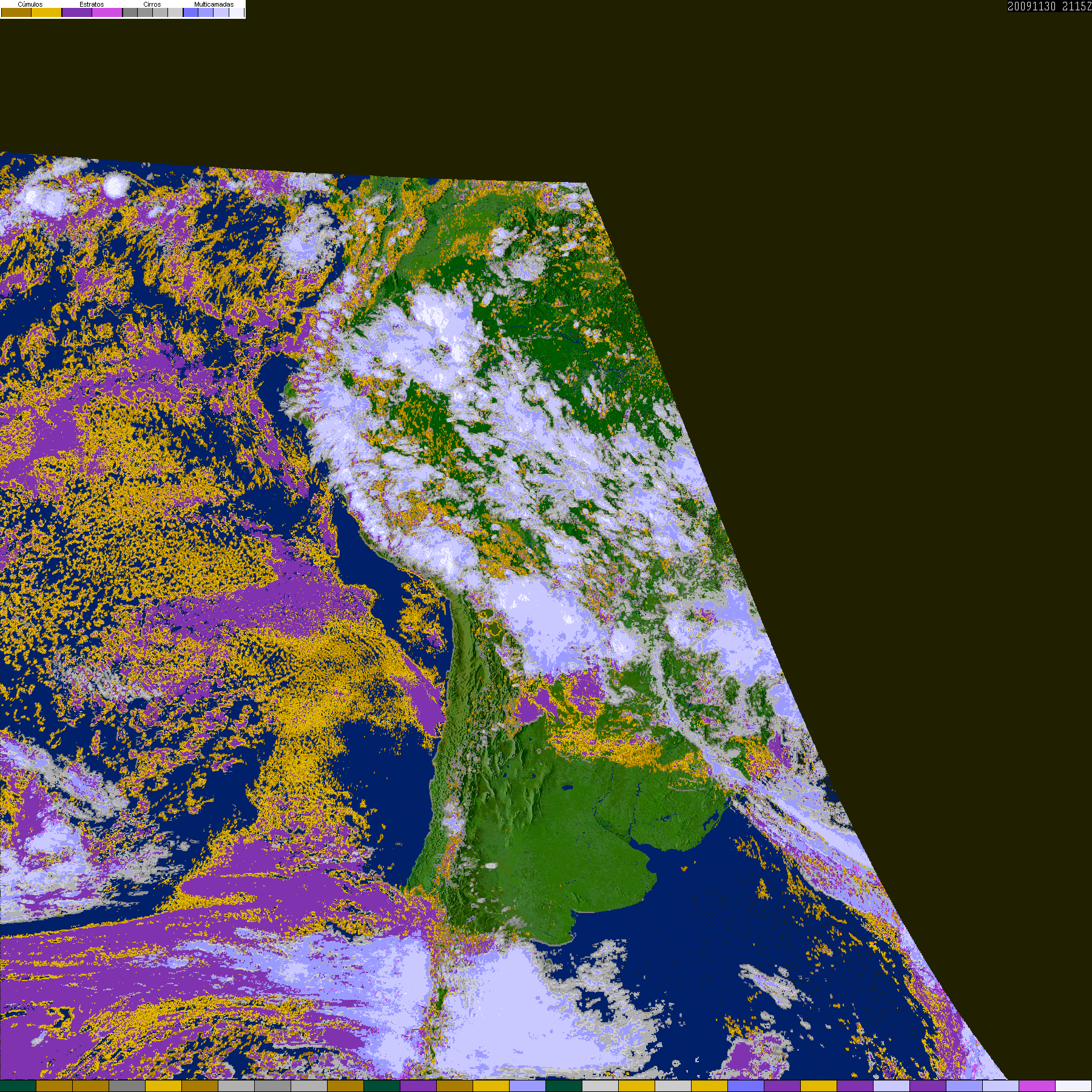The height and width of the screenshot is (1092, 1092).
Task: Click the dark brown Cúmulos legend swatch
Action: (x=16, y=12)
